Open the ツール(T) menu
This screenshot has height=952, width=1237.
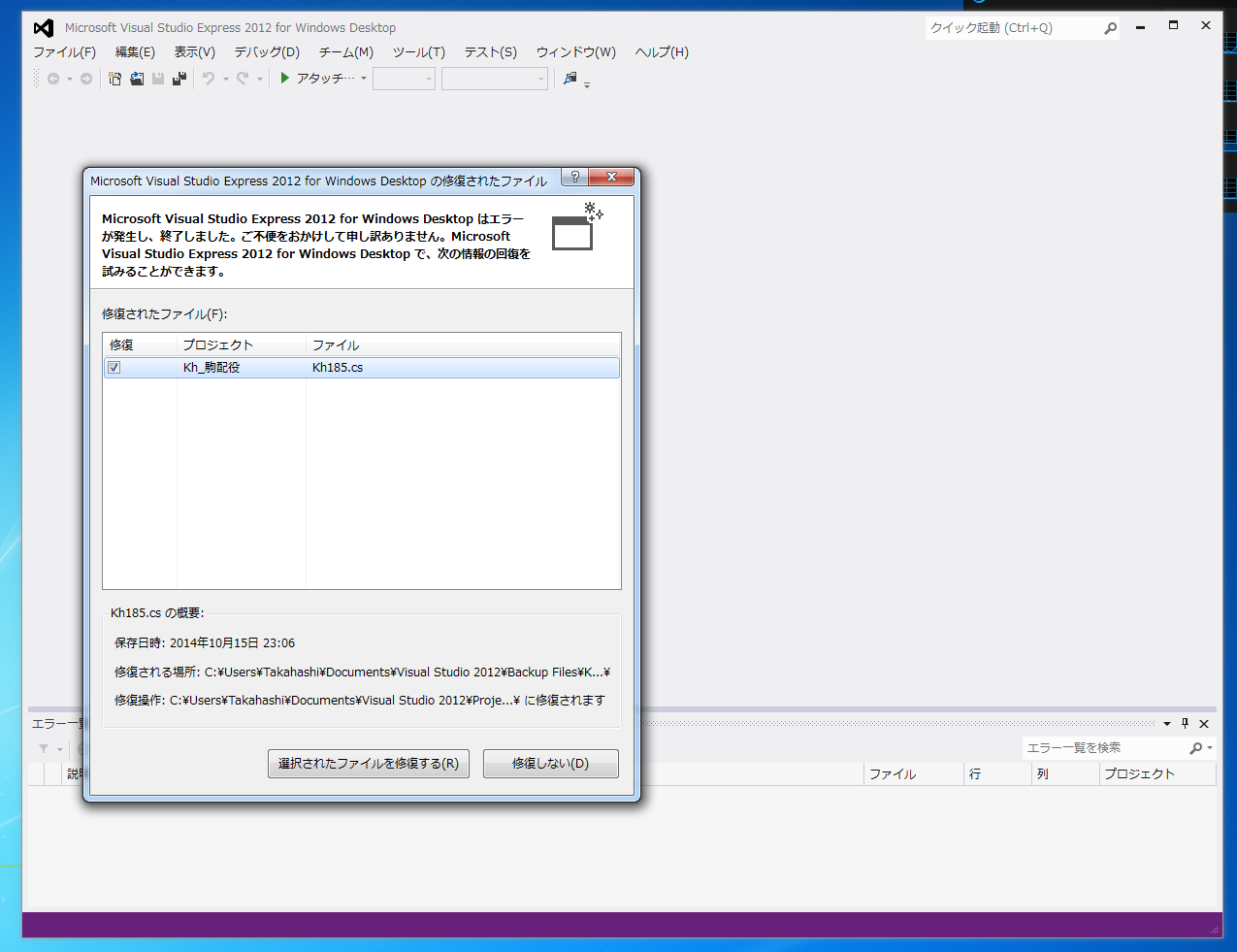pos(419,52)
